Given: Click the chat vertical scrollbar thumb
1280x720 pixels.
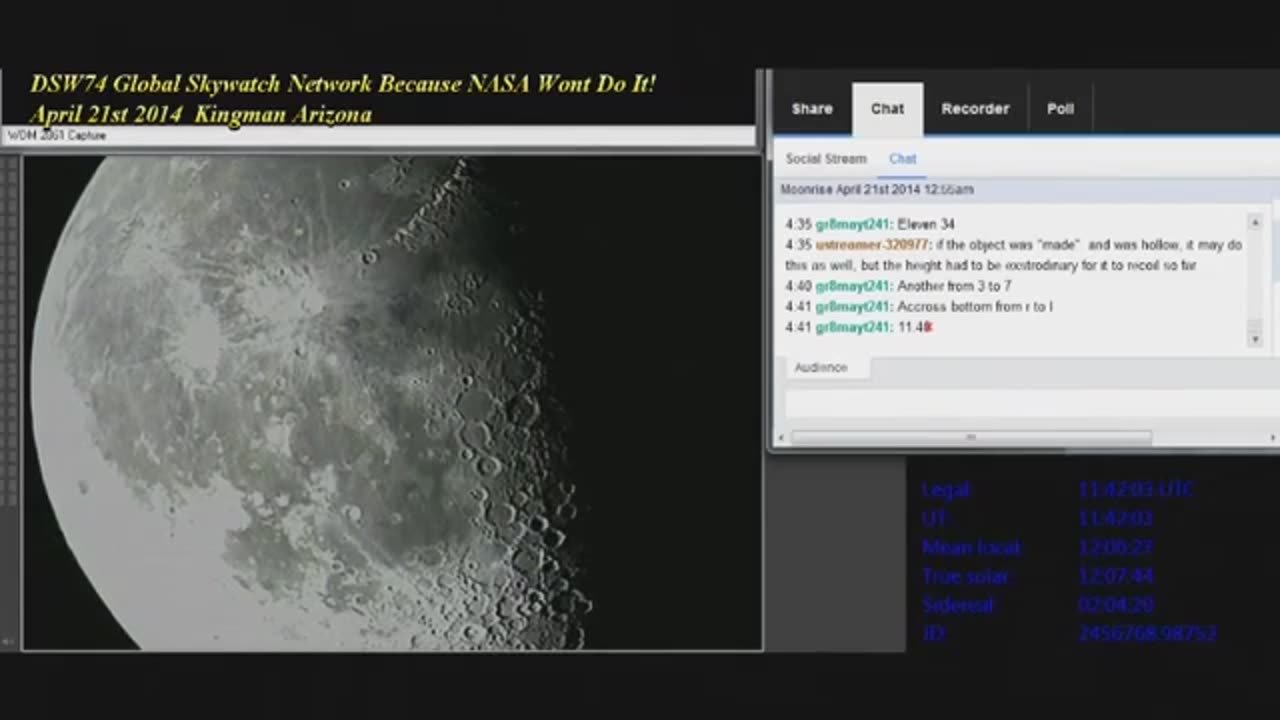Looking at the screenshot, I should click(x=1256, y=325).
